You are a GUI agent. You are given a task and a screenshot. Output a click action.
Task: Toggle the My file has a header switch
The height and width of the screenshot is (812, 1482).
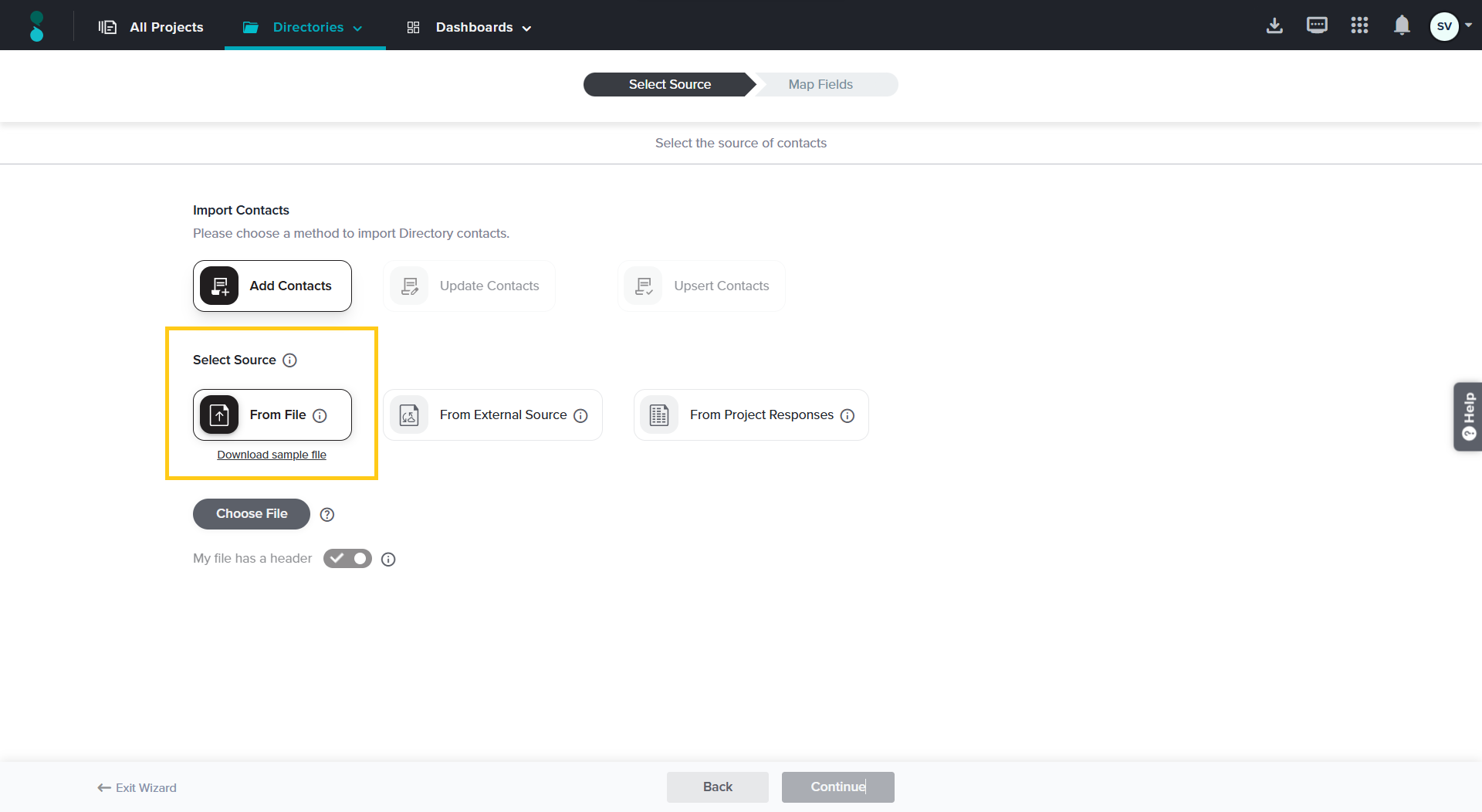point(347,559)
